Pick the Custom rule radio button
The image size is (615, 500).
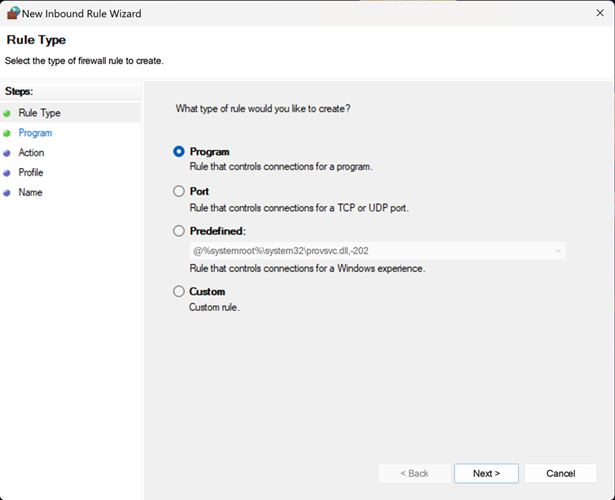[x=179, y=291]
